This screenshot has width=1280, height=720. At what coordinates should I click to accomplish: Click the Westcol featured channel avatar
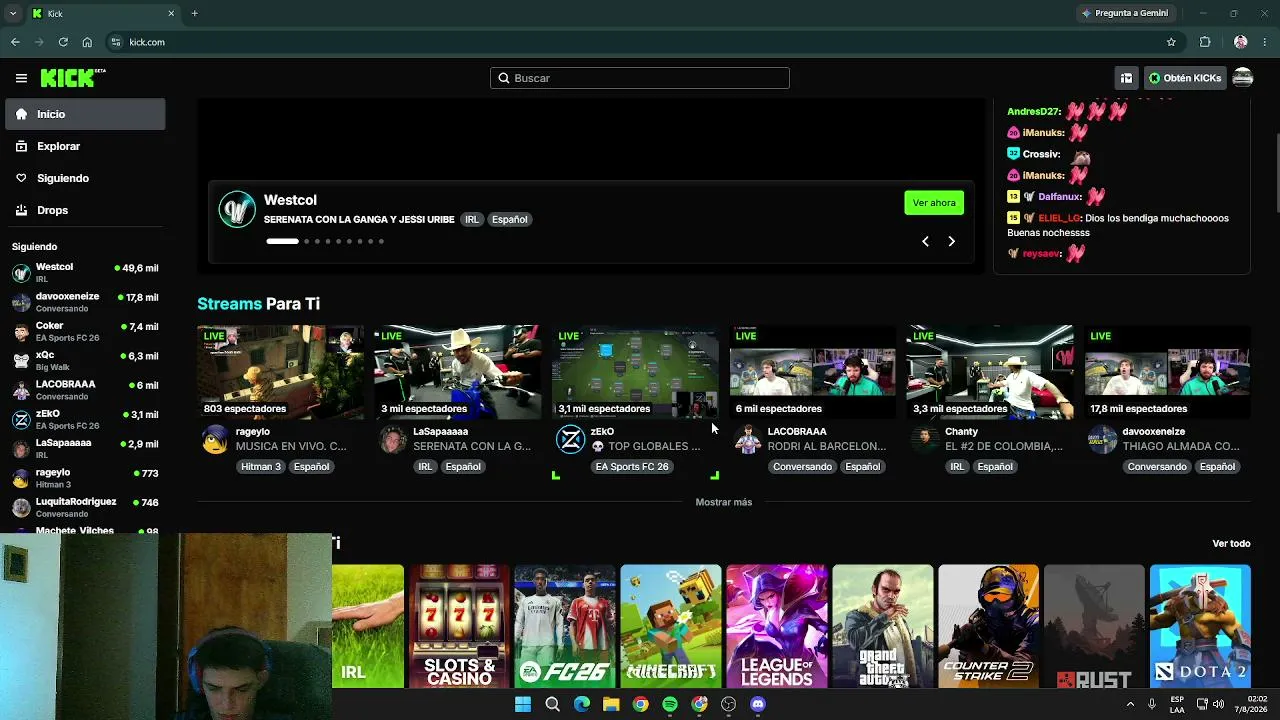click(x=237, y=209)
